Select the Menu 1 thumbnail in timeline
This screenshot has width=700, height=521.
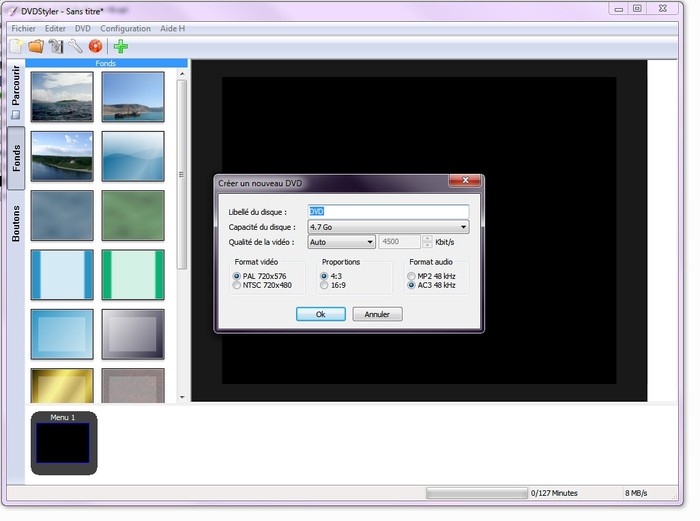coord(64,443)
